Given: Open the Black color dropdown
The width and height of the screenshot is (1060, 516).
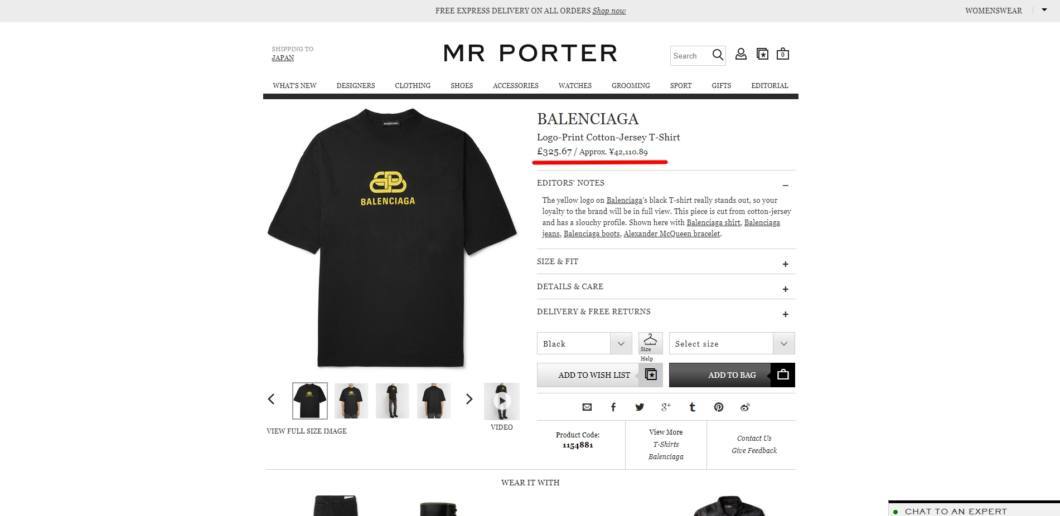Looking at the screenshot, I should (x=584, y=344).
